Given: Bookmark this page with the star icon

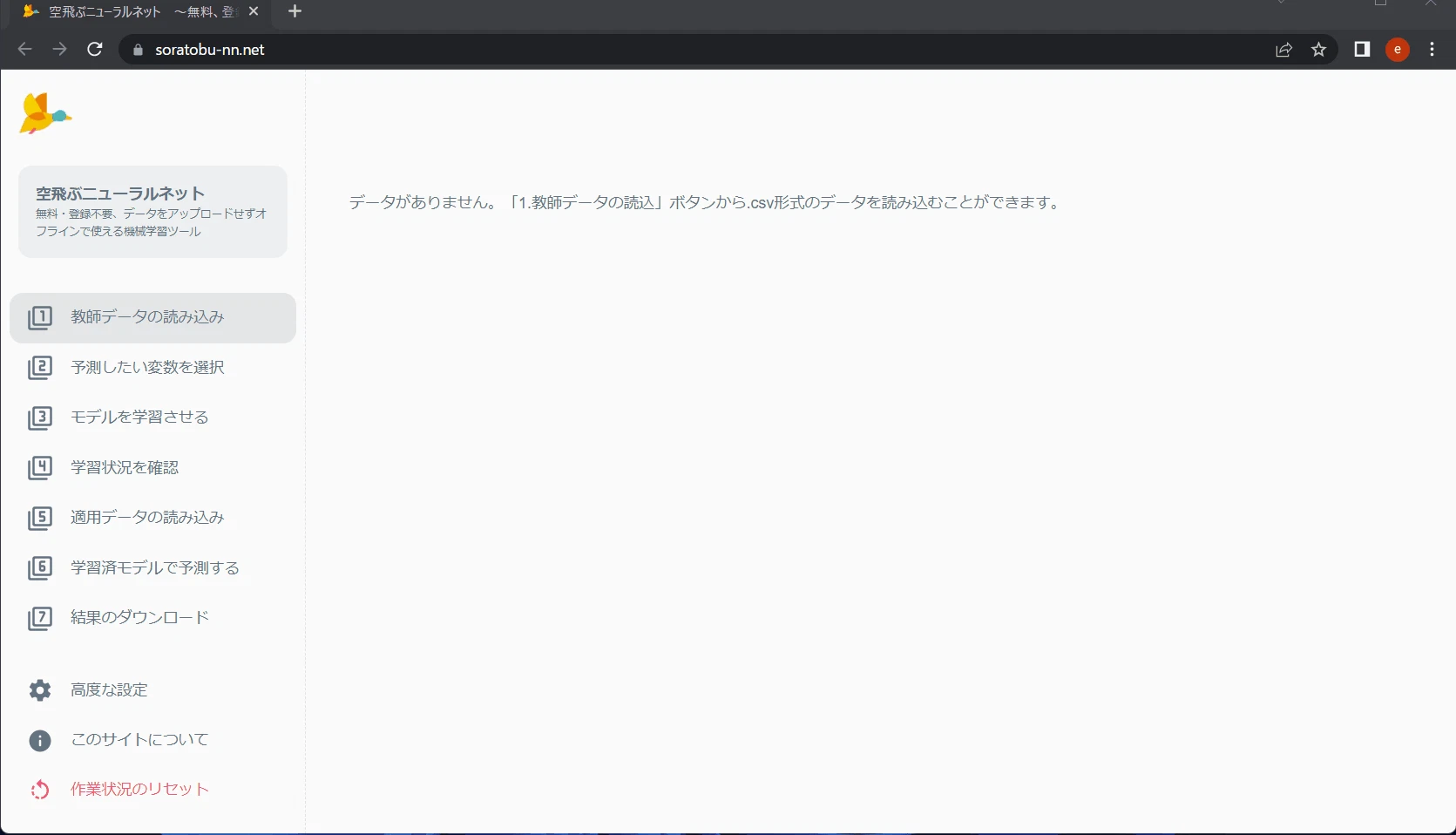Looking at the screenshot, I should pyautogui.click(x=1319, y=50).
